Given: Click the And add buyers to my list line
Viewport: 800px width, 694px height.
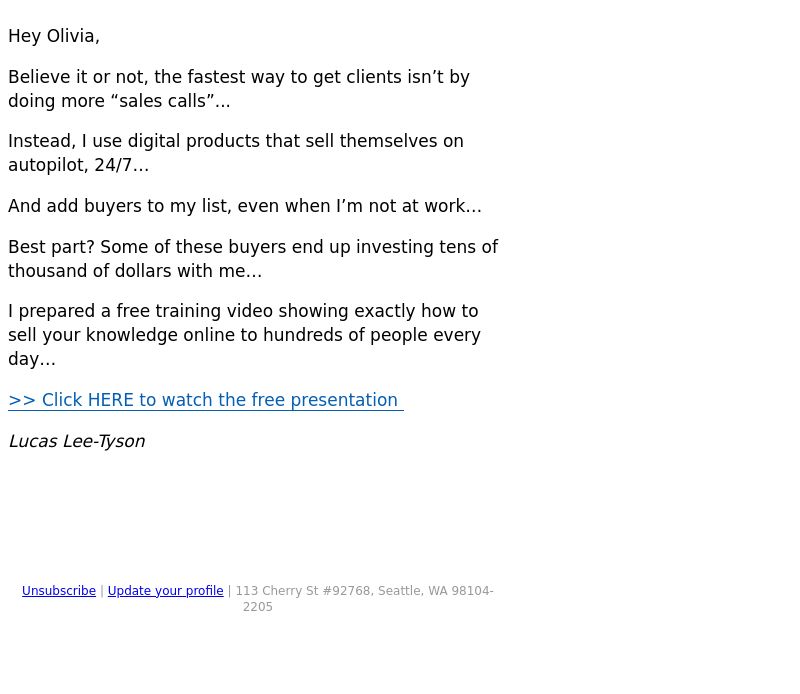Looking at the screenshot, I should pos(245,206).
